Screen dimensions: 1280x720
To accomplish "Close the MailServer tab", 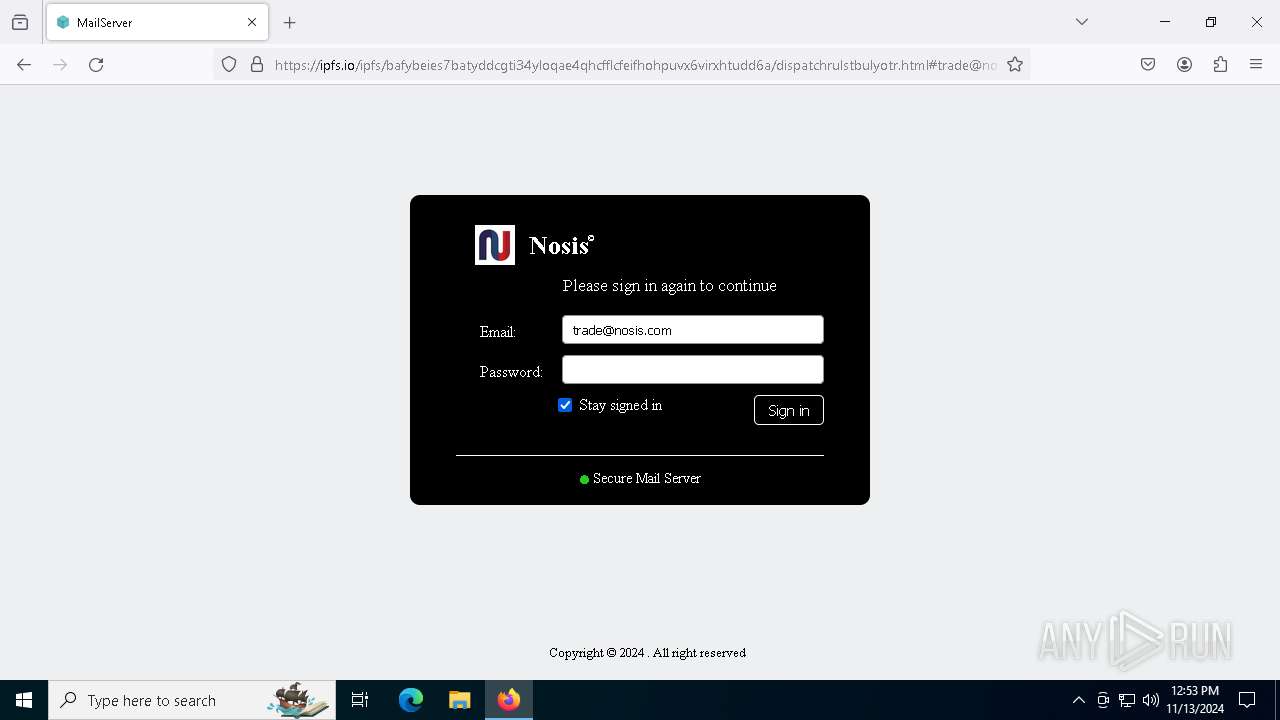I will (252, 22).
